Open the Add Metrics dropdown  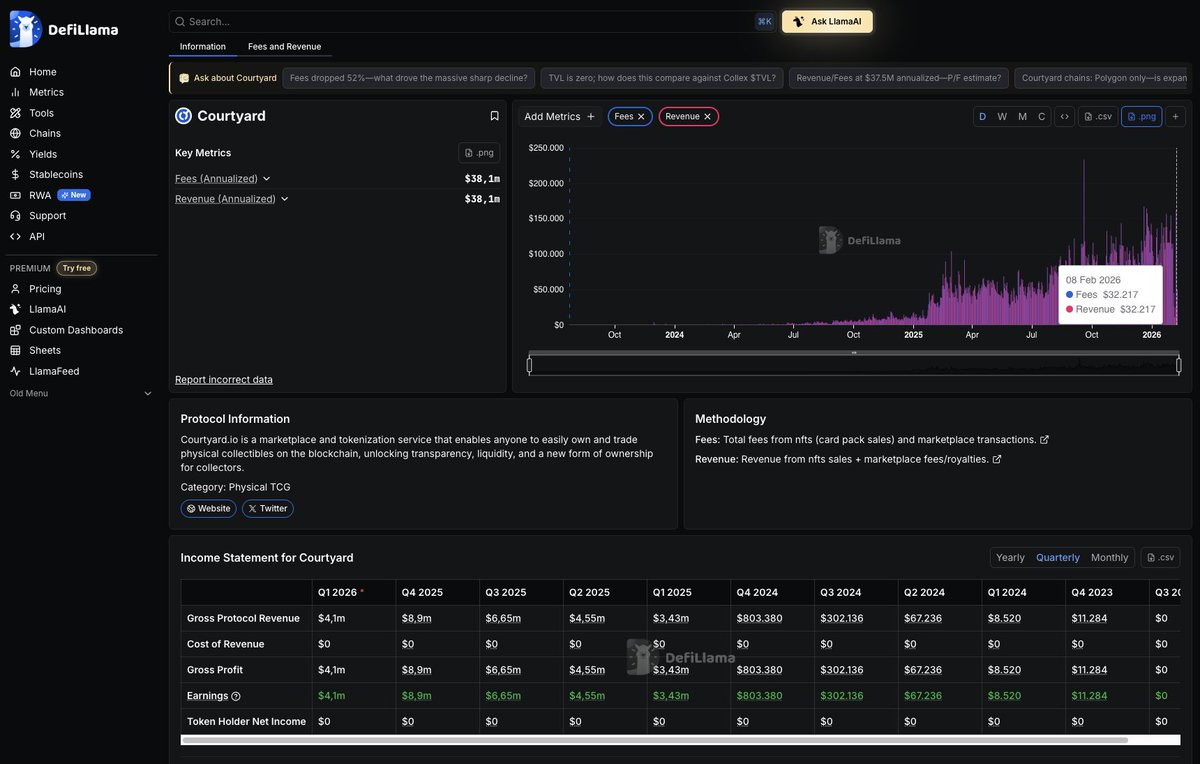pos(559,117)
